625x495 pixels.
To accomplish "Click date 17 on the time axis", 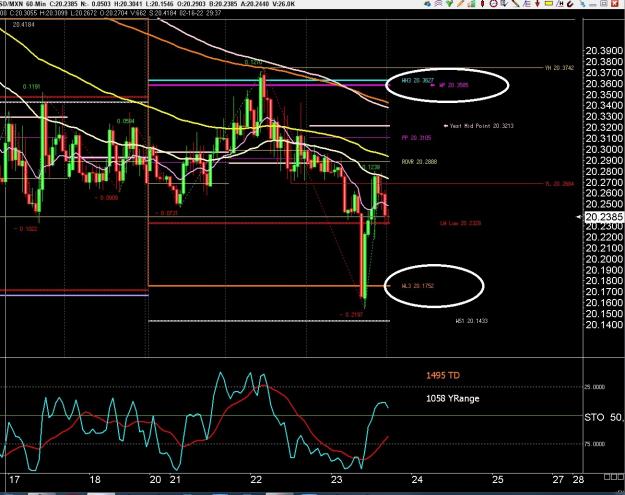I will coord(14,479).
